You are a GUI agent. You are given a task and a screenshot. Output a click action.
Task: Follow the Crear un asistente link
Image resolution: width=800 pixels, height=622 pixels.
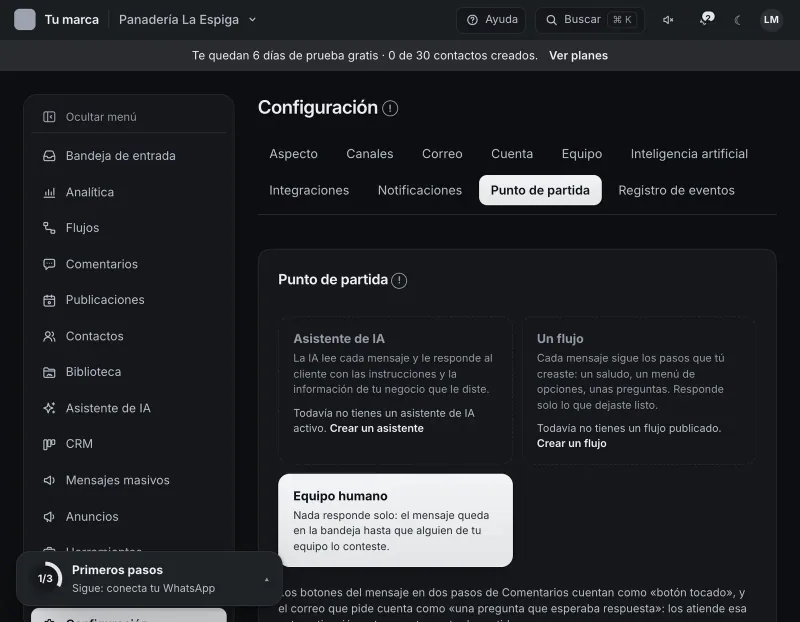pyautogui.click(x=377, y=428)
